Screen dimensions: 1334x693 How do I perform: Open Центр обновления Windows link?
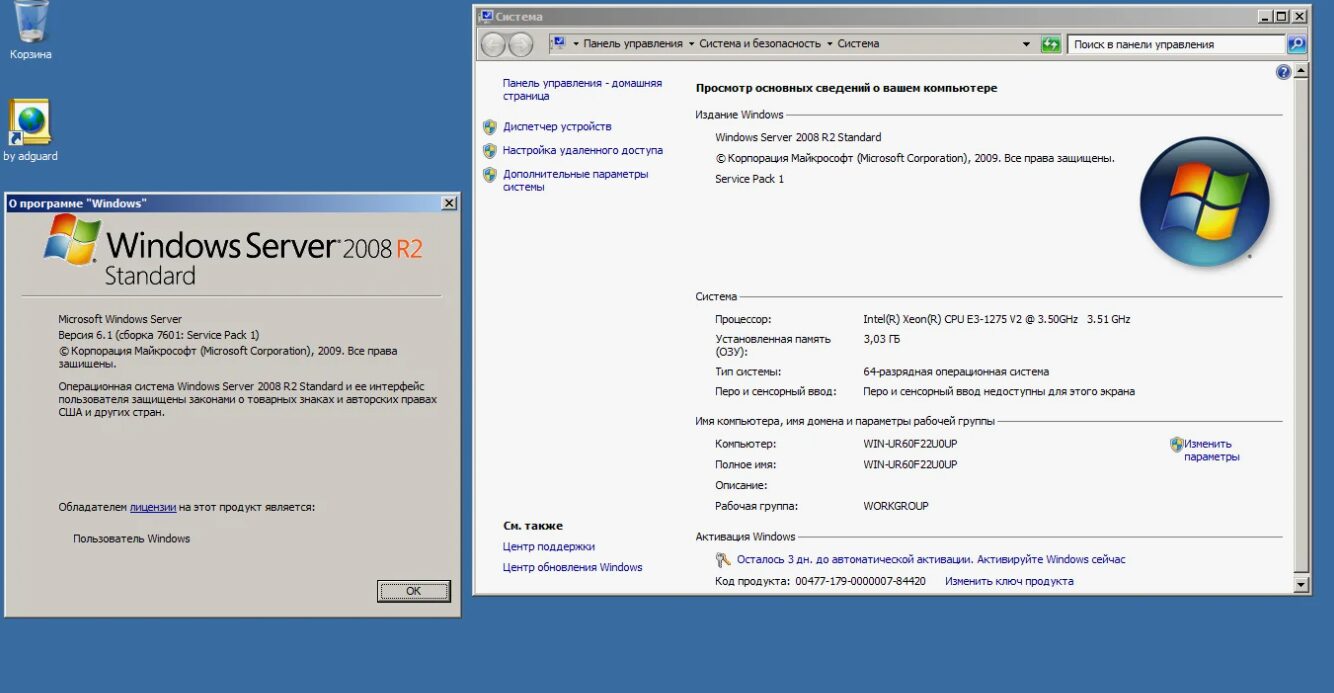point(573,568)
